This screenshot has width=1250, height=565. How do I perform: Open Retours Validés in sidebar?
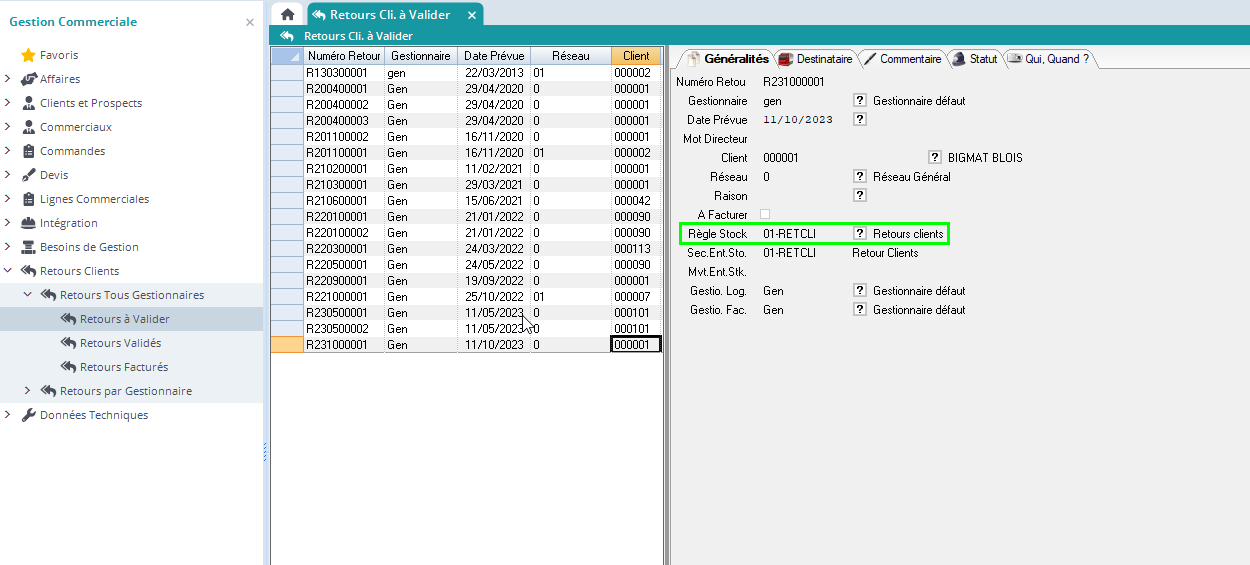click(x=120, y=343)
